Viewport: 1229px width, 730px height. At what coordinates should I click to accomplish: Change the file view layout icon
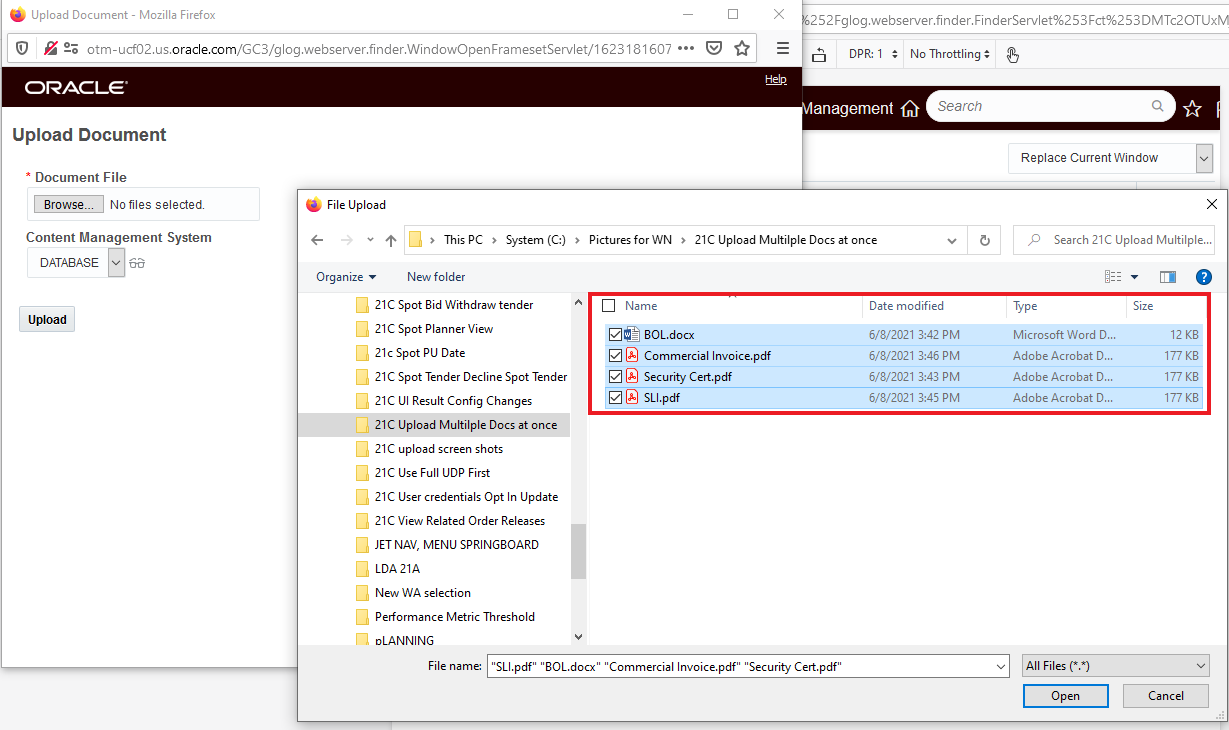click(1113, 277)
